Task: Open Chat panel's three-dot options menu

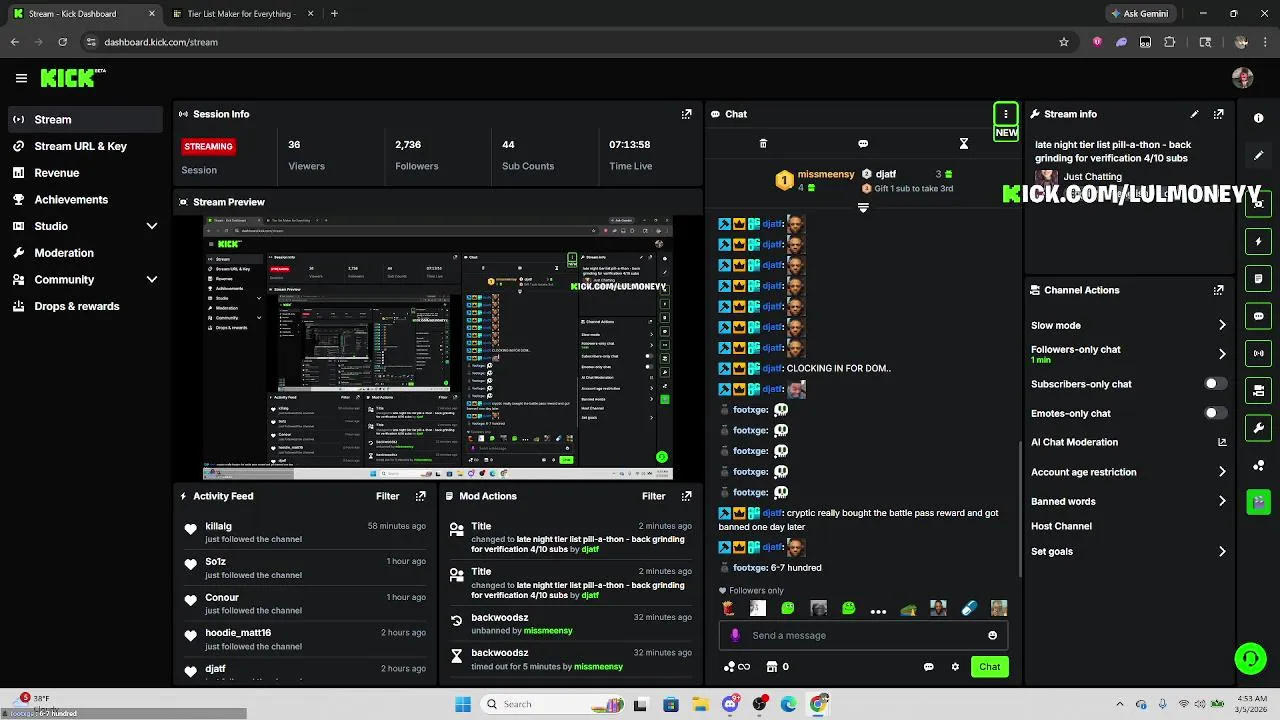Action: click(1006, 114)
